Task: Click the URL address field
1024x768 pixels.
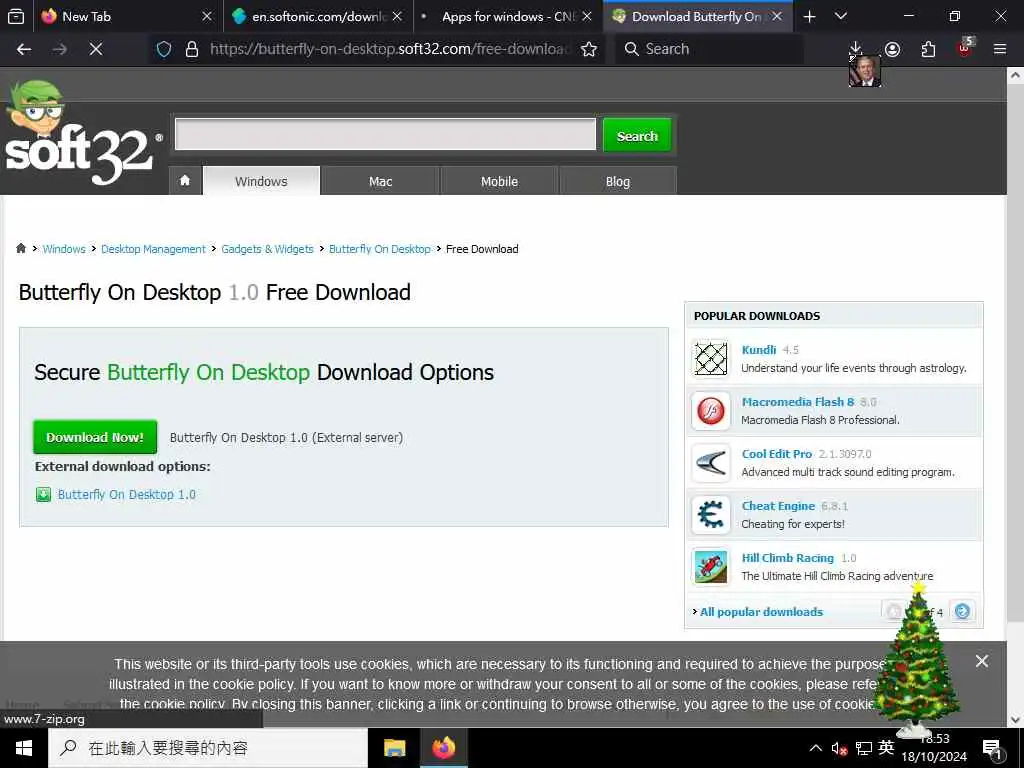Action: click(x=389, y=49)
